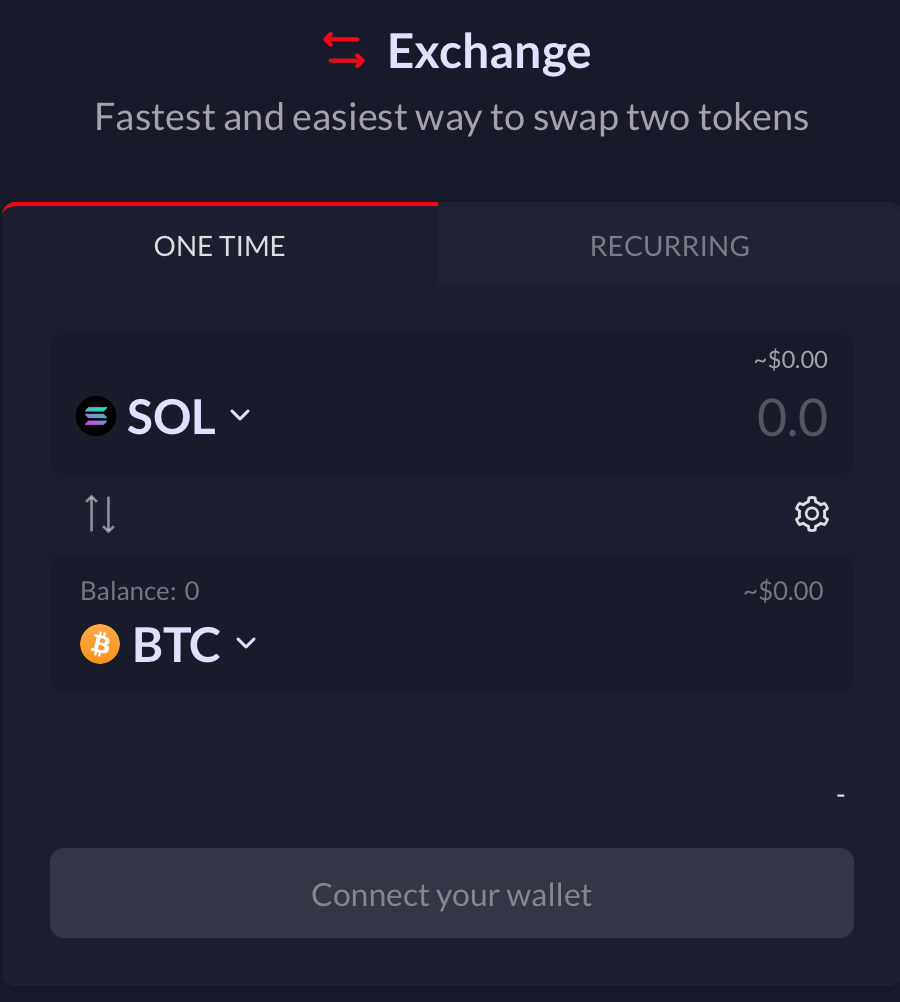Open token selector by clicking BTC label
900x1002 pixels.
click(x=176, y=645)
